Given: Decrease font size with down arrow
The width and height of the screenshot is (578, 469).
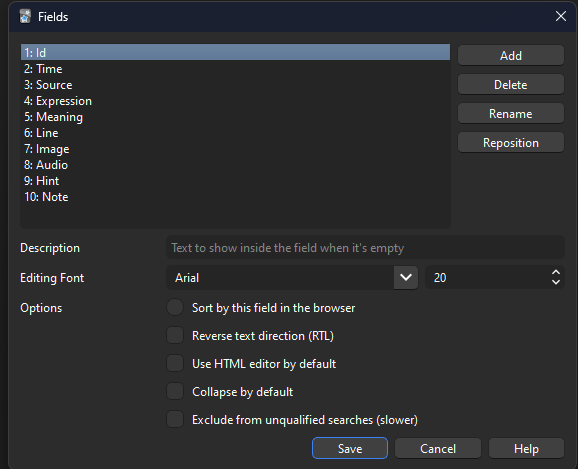Looking at the screenshot, I should (556, 282).
